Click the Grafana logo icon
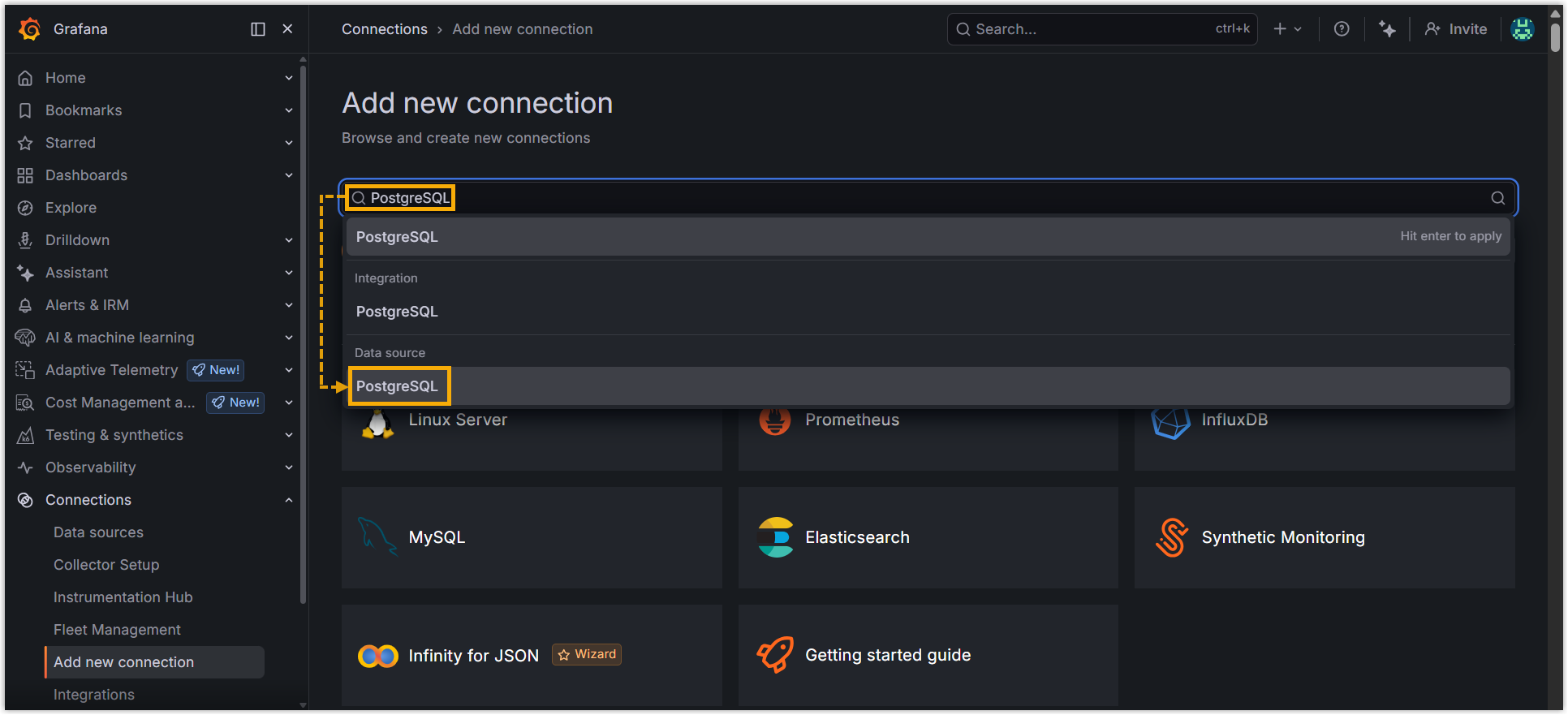Viewport: 1568px width, 715px height. 29,29
